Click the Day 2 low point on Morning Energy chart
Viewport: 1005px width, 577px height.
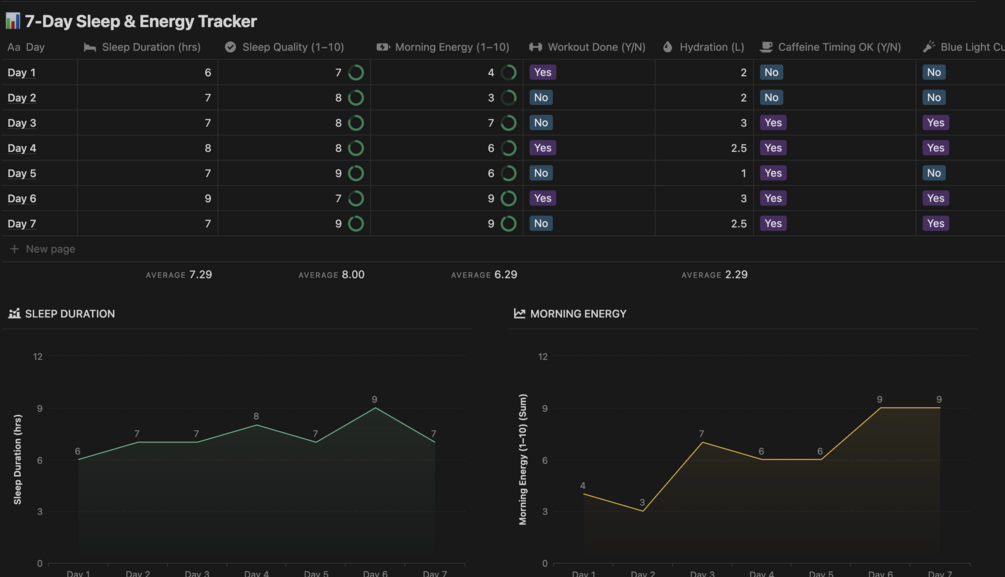pos(642,511)
